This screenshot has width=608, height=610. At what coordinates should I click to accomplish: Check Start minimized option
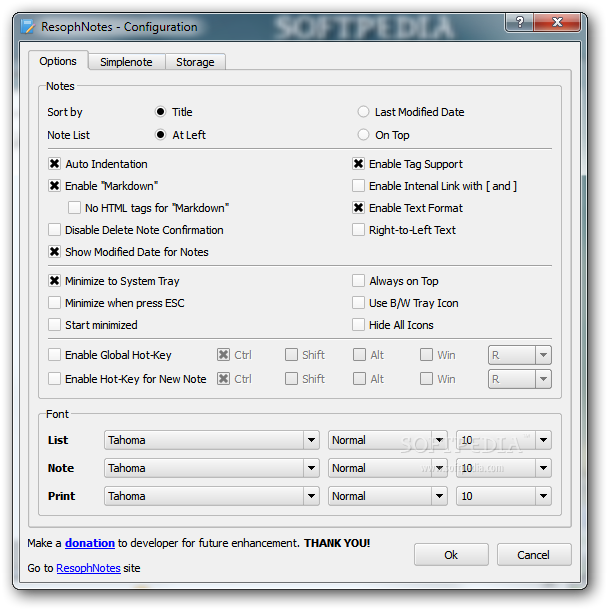(x=54, y=325)
